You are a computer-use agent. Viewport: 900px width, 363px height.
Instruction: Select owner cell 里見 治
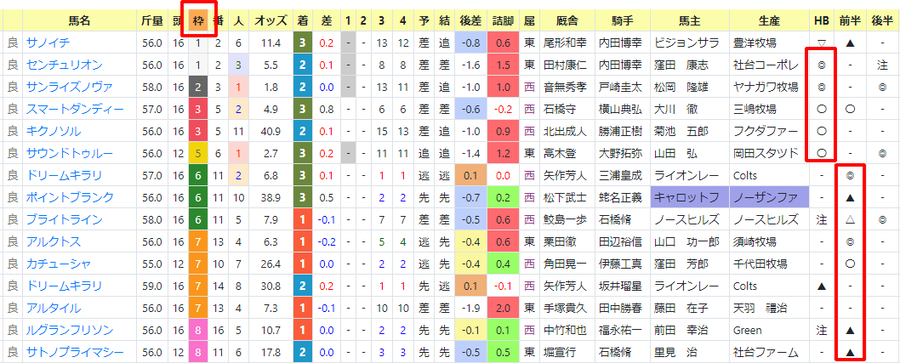point(689,352)
